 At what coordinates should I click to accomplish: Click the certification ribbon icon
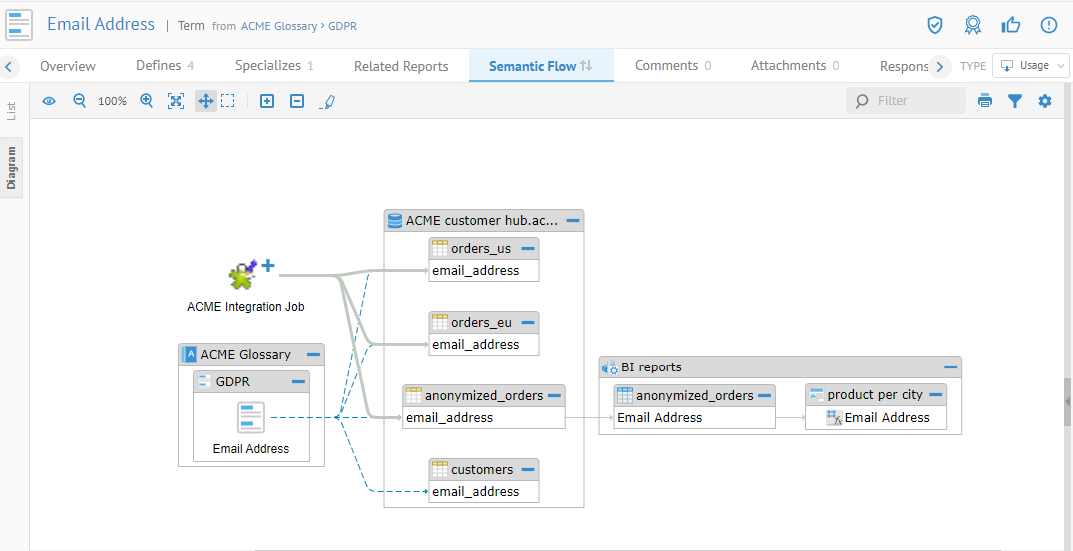972,25
